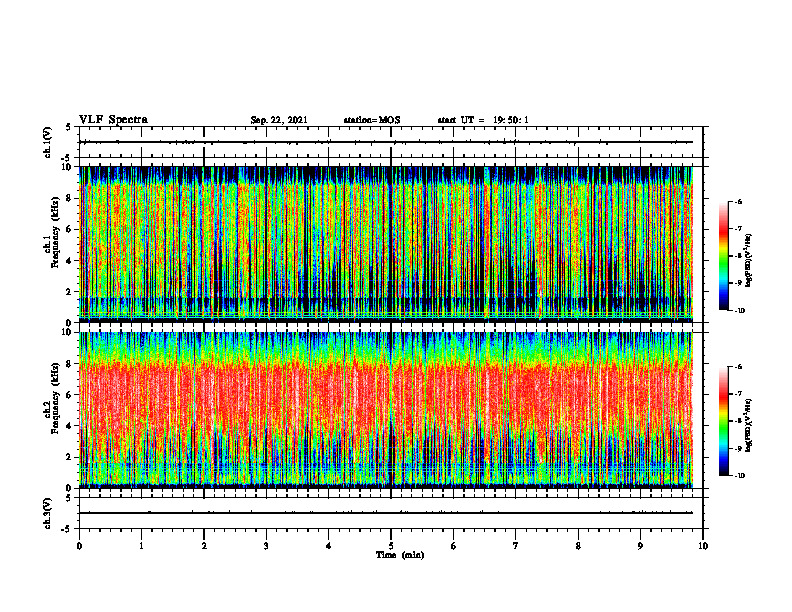Click the "-6" tick on ch.2 colorbar
This screenshot has height=612, width=792.
click(739, 367)
